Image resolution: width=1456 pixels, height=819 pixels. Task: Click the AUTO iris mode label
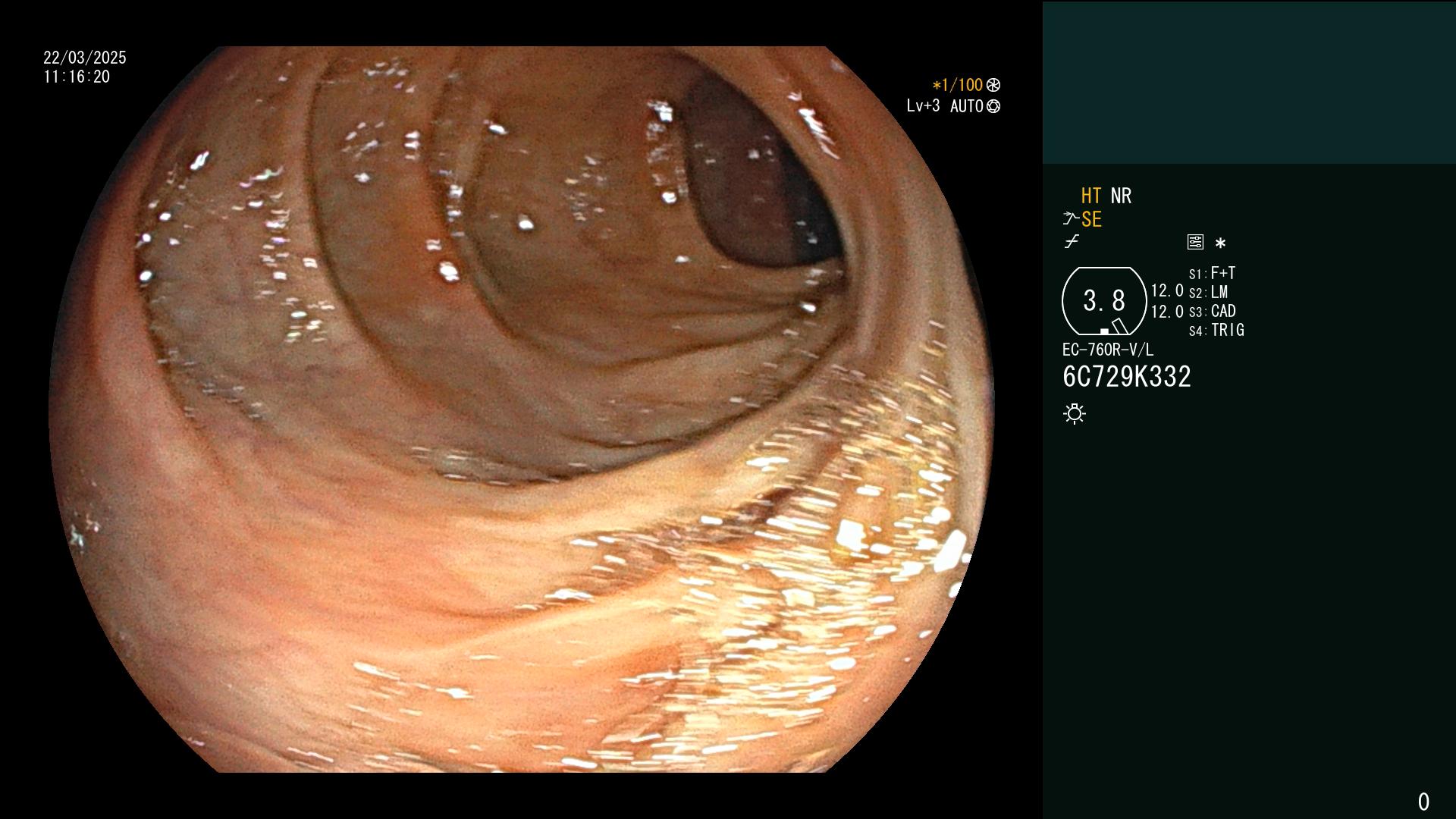(x=967, y=106)
